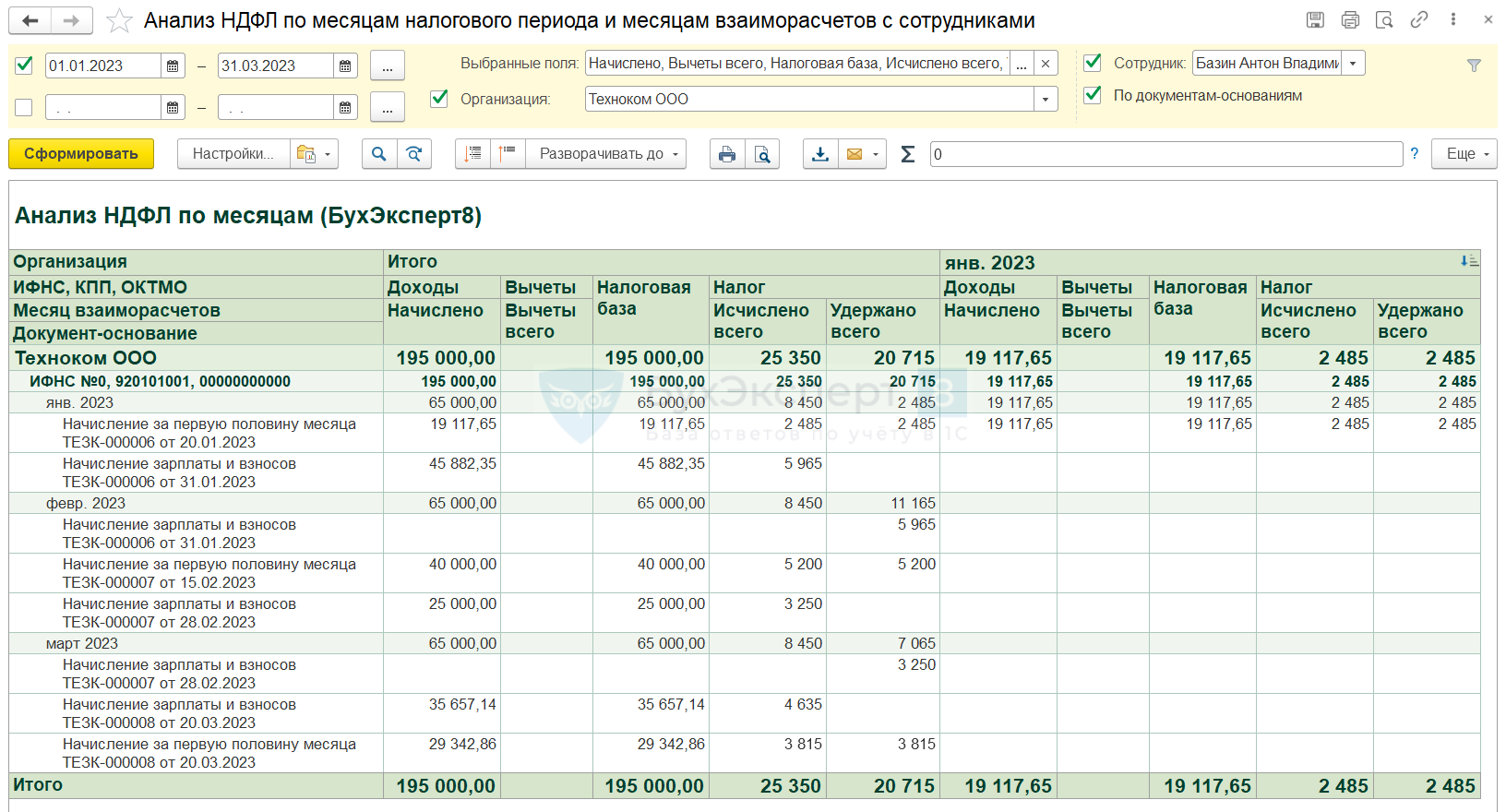Uncheck the first period checkbox
1506x812 pixels.
tap(25, 65)
